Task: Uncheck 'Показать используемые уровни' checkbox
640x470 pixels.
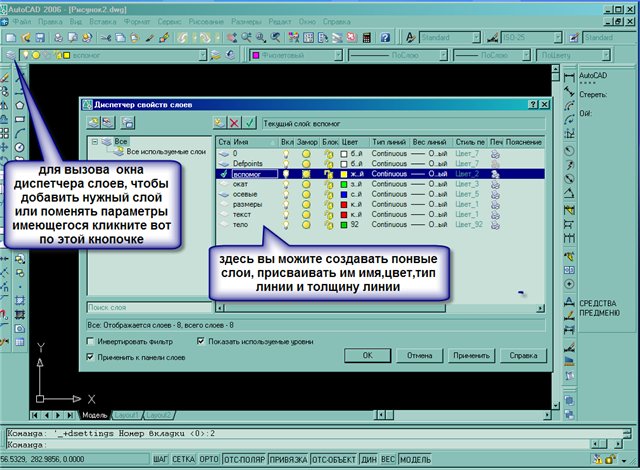Action: pyautogui.click(x=201, y=341)
